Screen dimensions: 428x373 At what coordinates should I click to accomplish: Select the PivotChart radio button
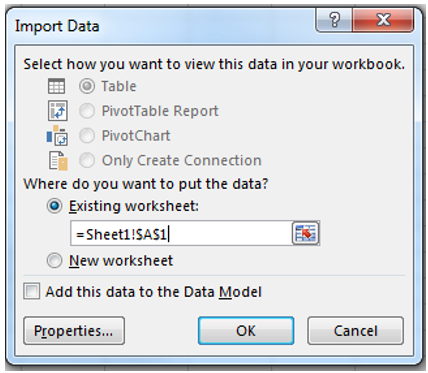pos(87,136)
